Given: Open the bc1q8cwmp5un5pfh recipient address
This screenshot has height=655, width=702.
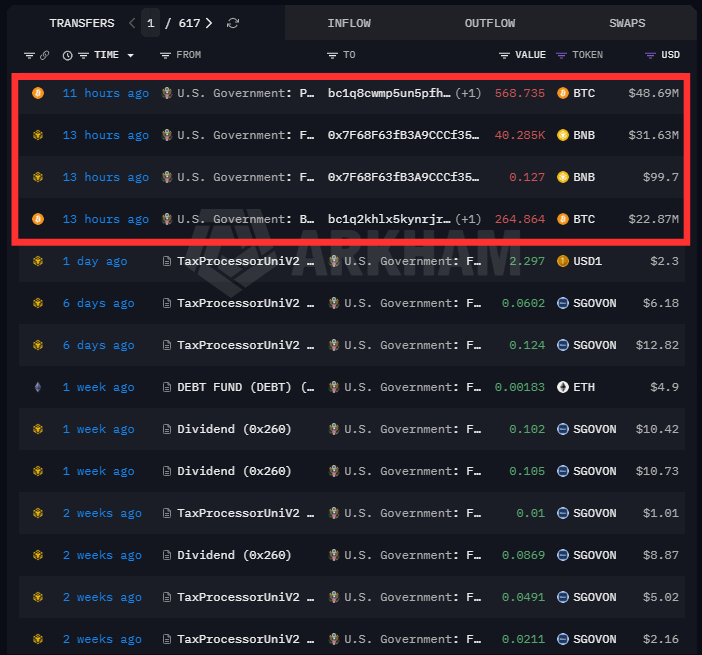Looking at the screenshot, I should pyautogui.click(x=389, y=93).
